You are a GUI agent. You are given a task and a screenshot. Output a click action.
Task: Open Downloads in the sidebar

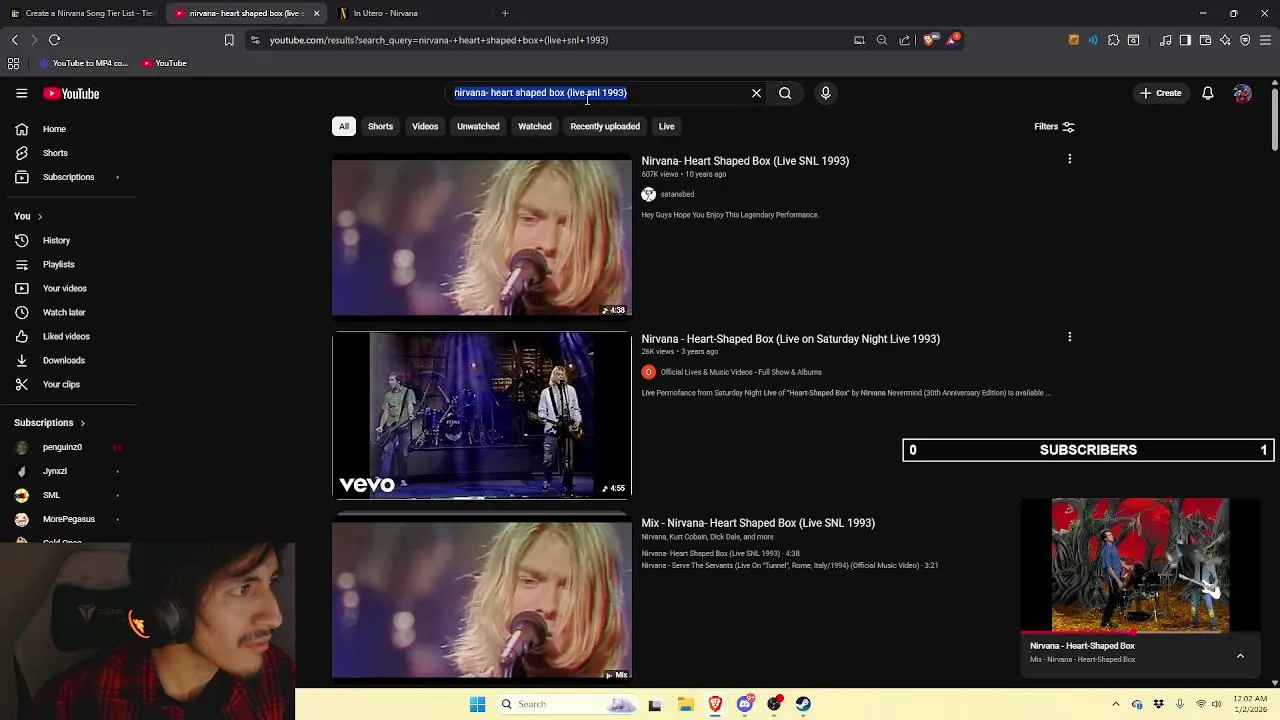tap(63, 361)
